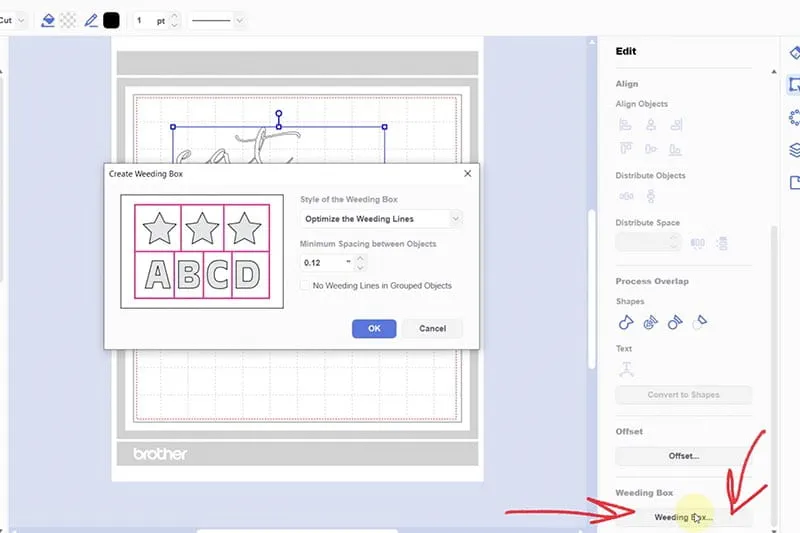The width and height of the screenshot is (800, 533).
Task: Open the Layers panel from right sidebar
Action: tap(794, 150)
